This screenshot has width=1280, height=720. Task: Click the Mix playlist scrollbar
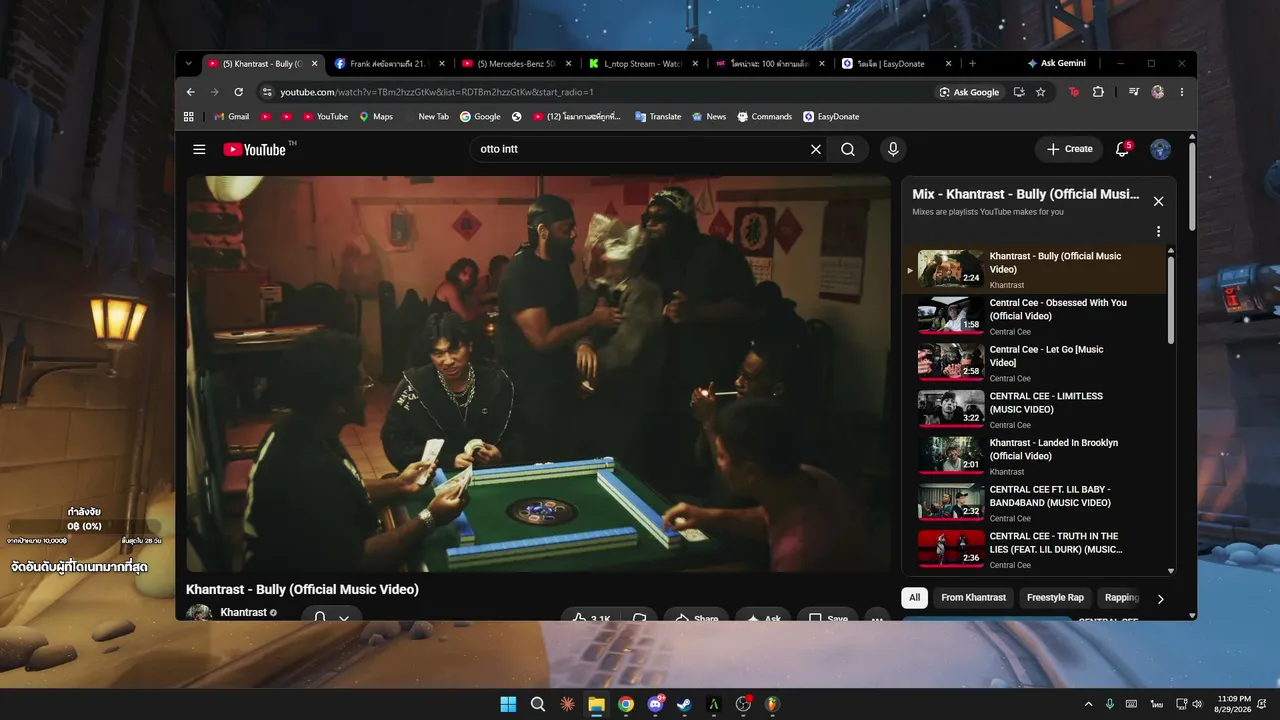[1171, 300]
